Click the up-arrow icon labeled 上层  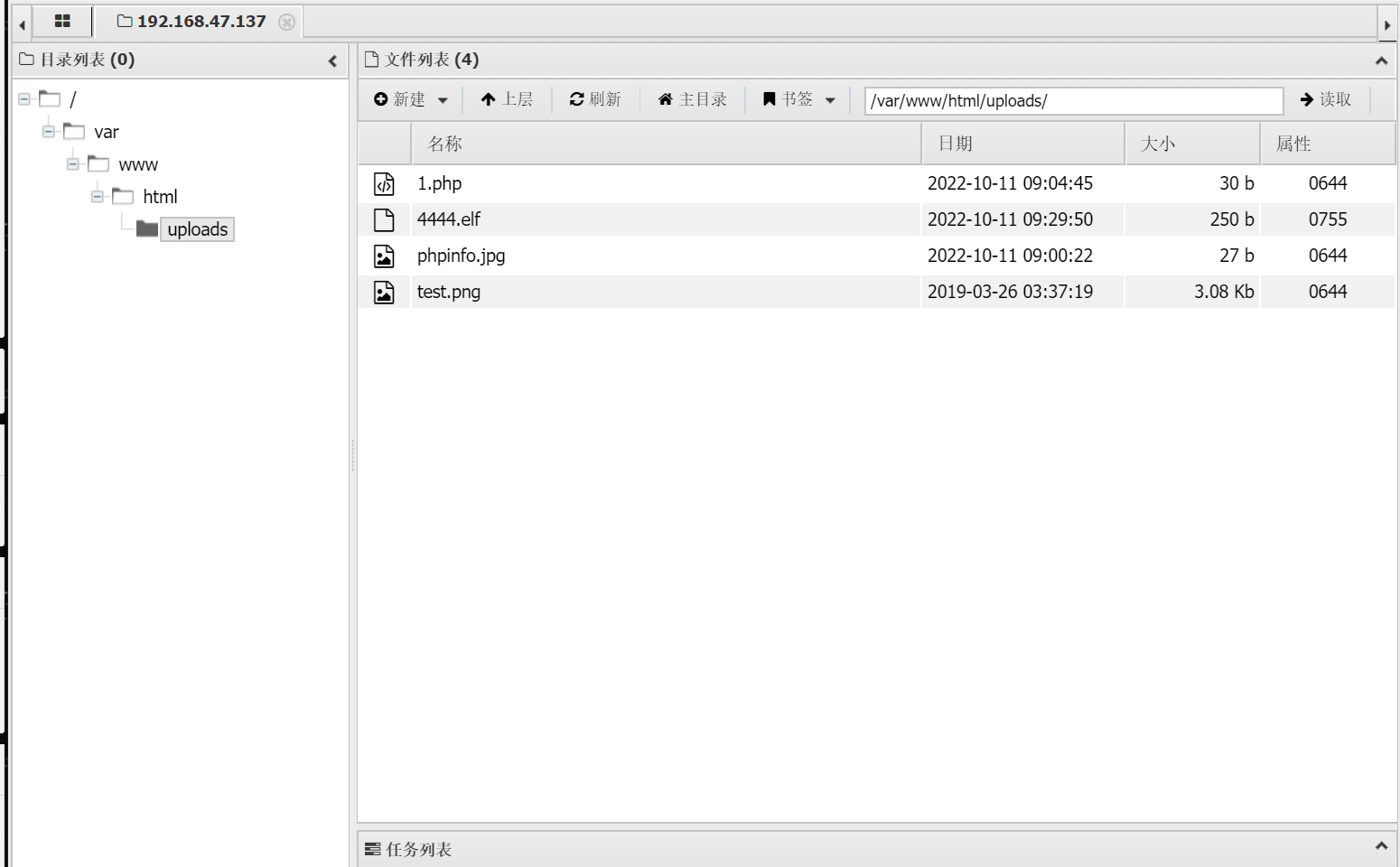tap(488, 99)
